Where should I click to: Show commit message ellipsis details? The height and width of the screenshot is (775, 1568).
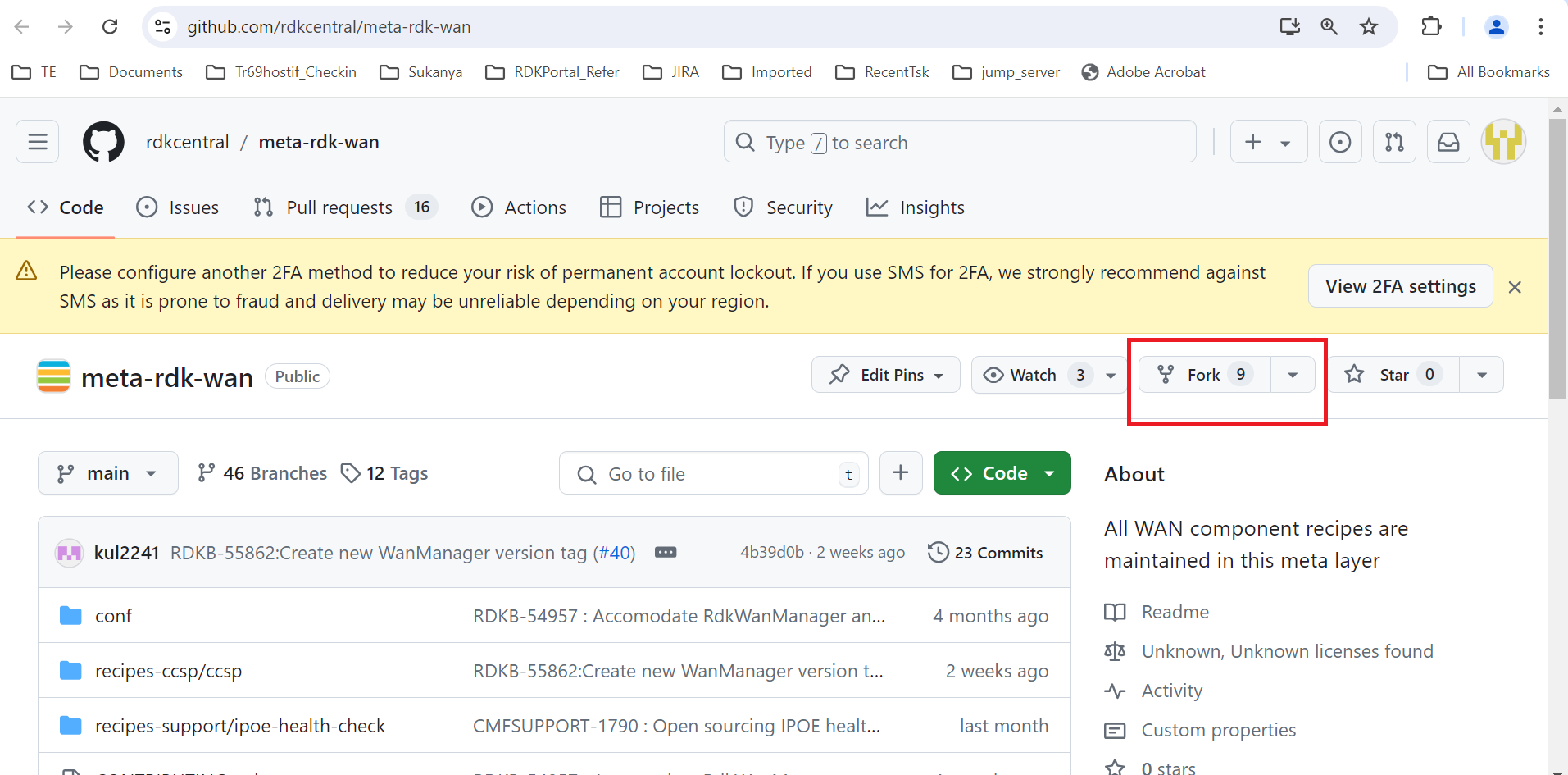pyautogui.click(x=666, y=553)
